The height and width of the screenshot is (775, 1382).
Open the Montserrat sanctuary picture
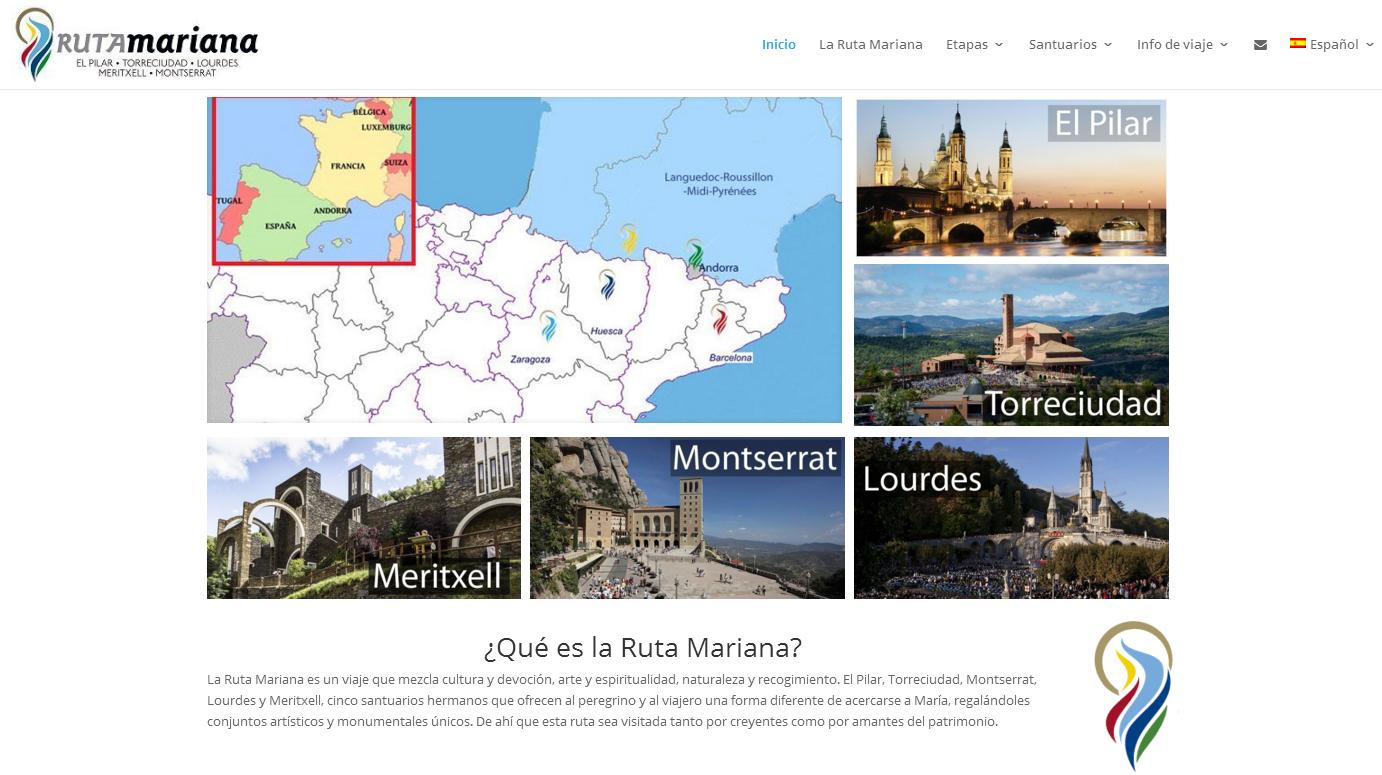pos(687,518)
